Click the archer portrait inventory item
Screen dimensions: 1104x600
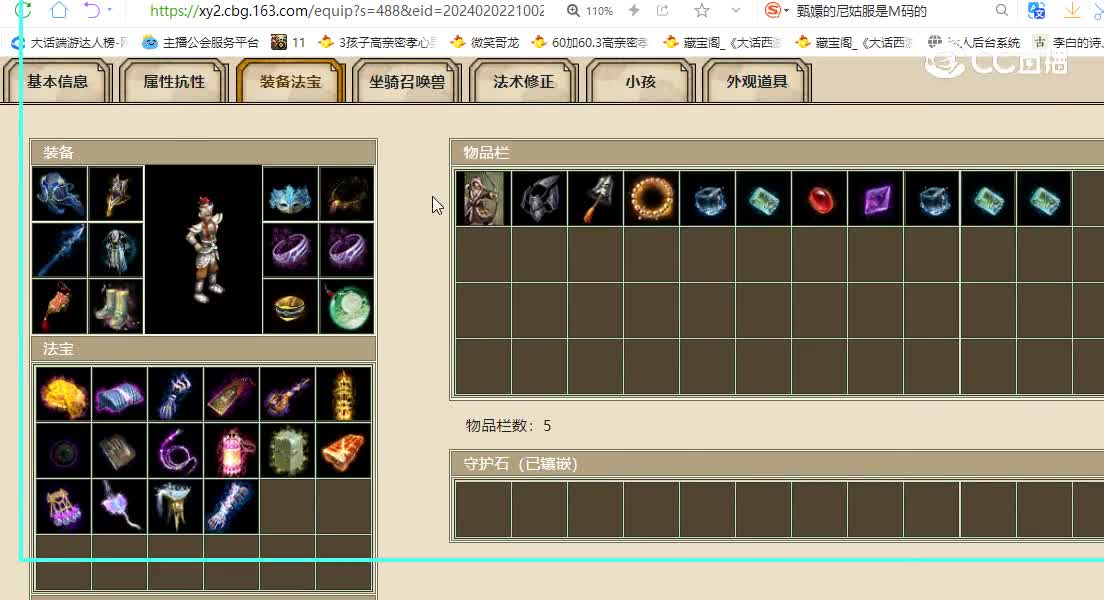483,199
